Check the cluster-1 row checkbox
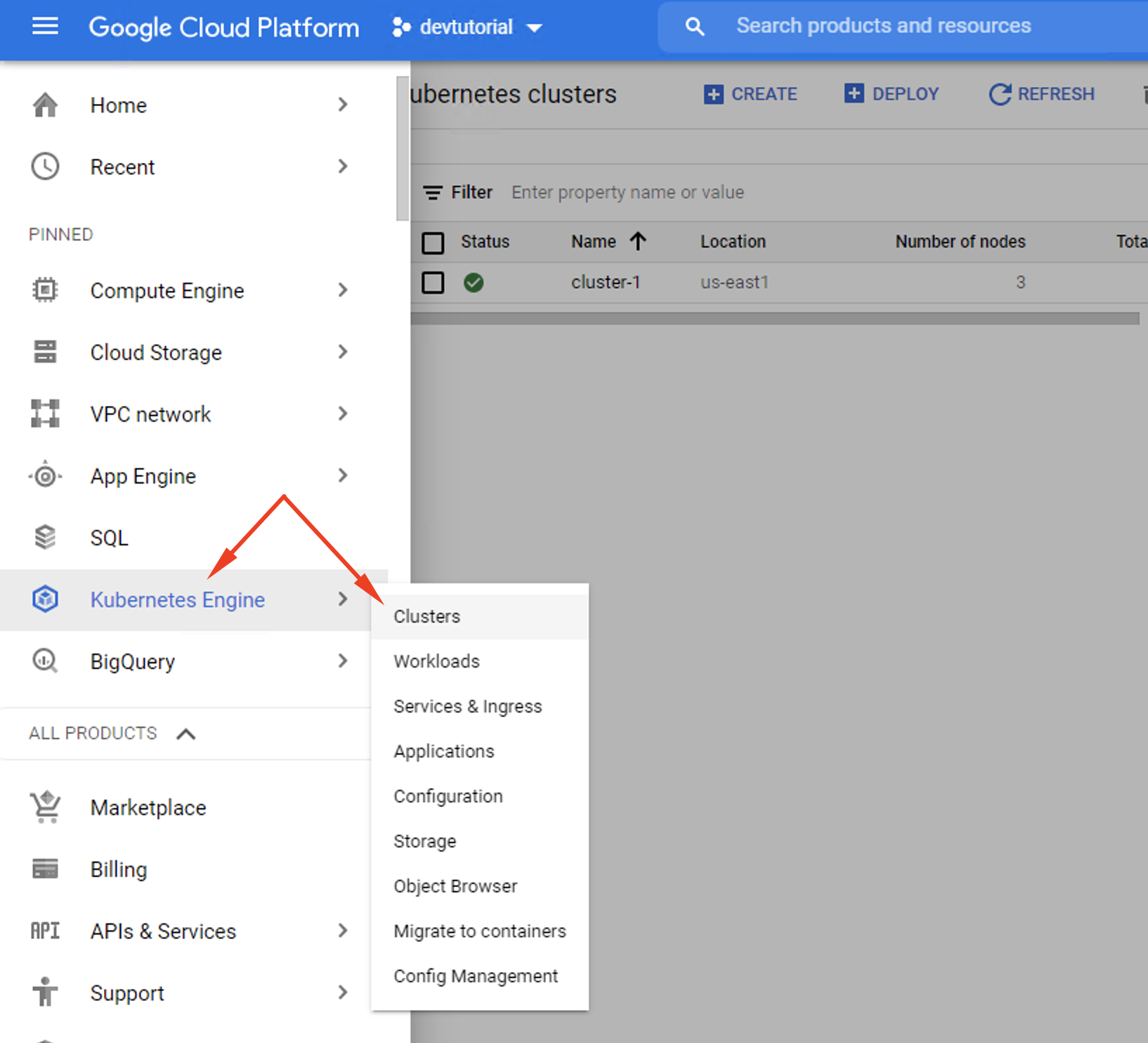The height and width of the screenshot is (1043, 1148). pos(433,283)
